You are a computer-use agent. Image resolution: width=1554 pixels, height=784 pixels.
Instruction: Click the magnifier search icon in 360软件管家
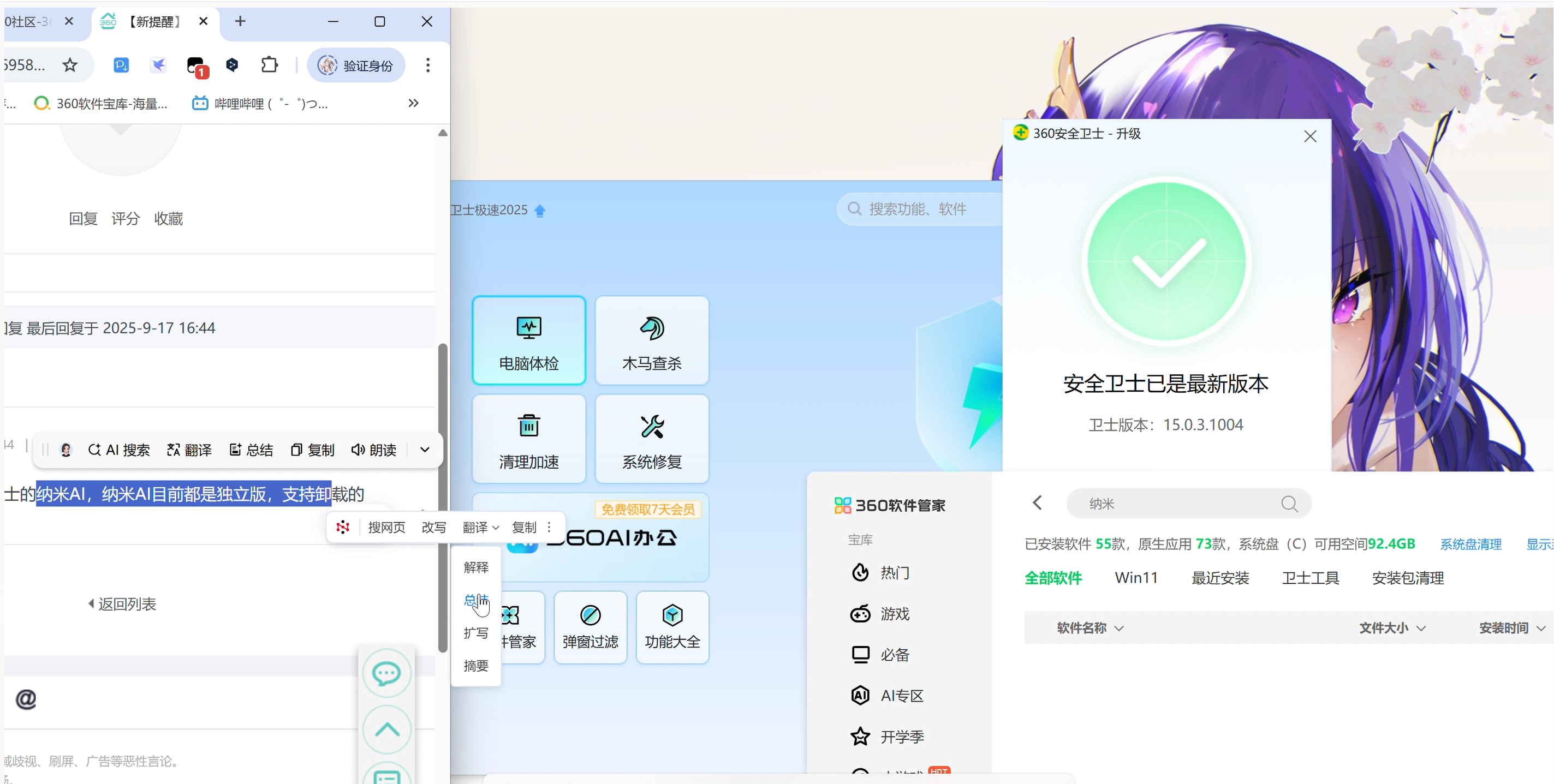click(x=1289, y=504)
